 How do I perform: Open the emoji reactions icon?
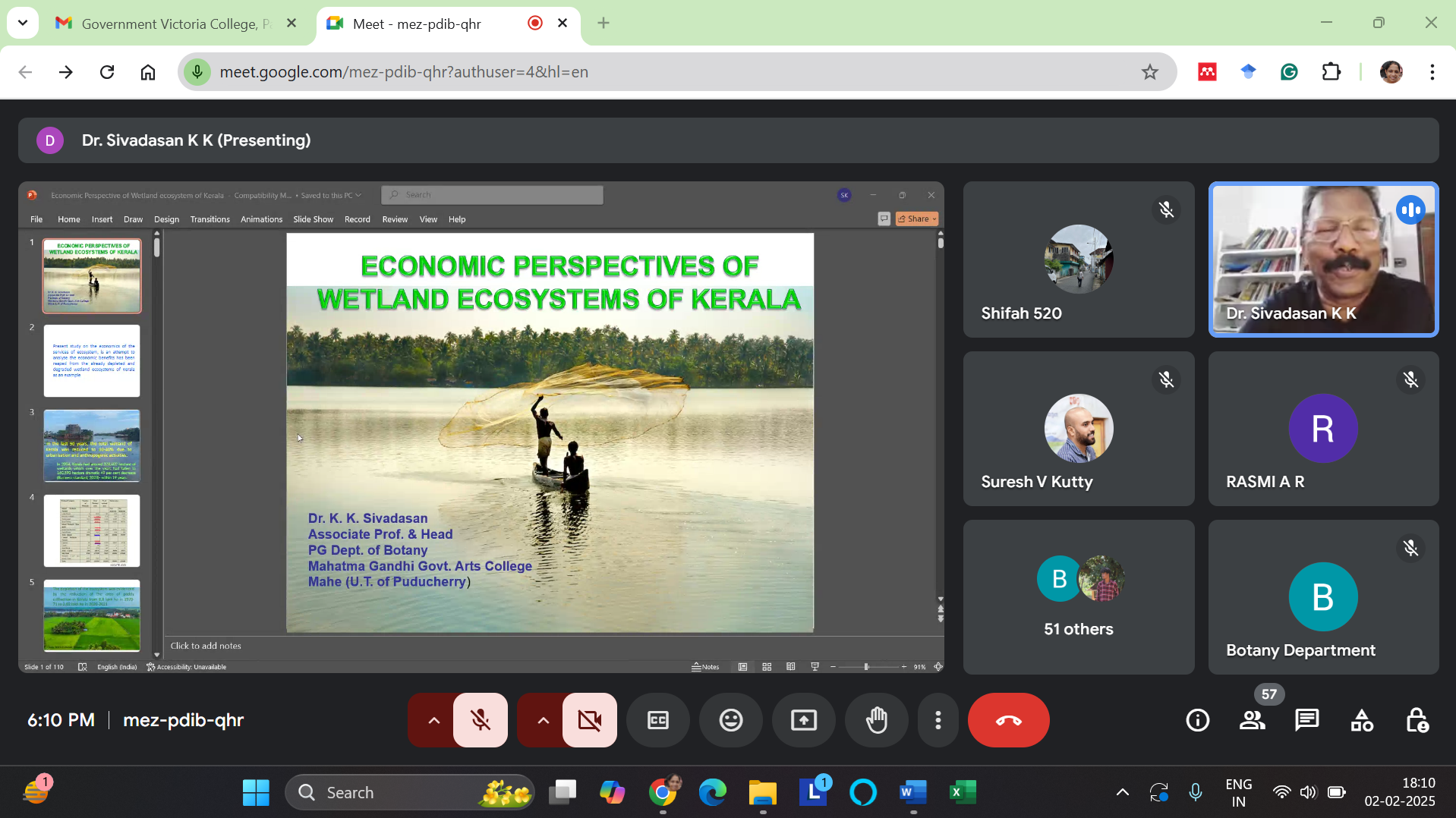731,720
